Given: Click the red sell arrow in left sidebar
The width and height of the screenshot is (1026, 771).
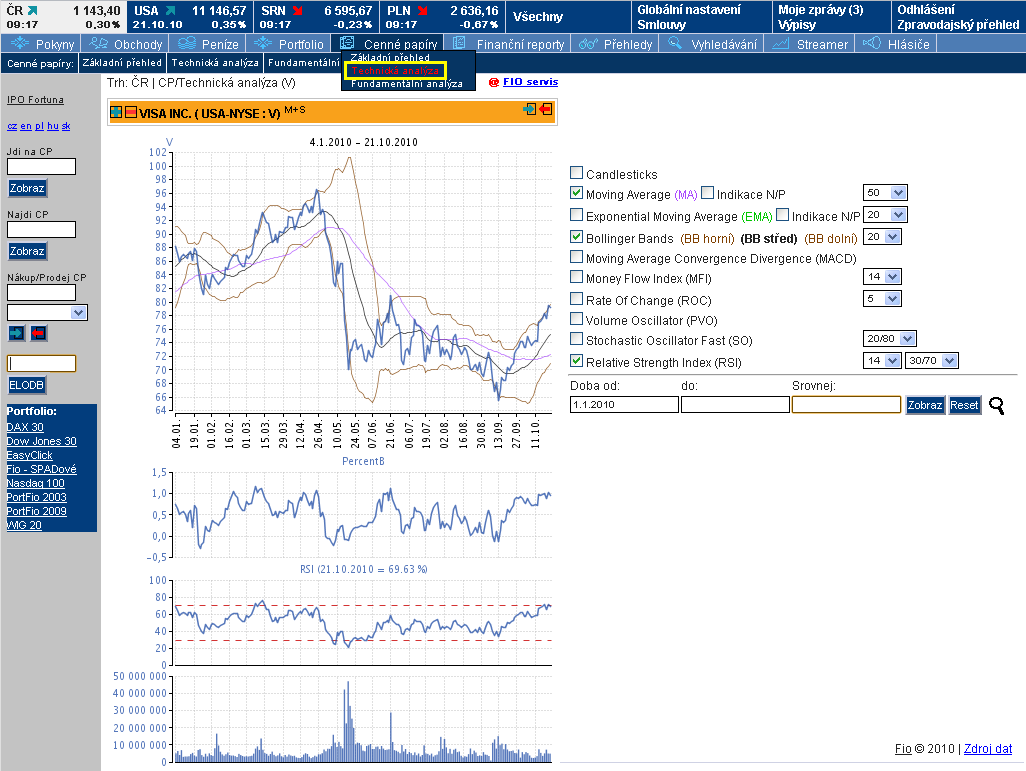Looking at the screenshot, I should (39, 333).
